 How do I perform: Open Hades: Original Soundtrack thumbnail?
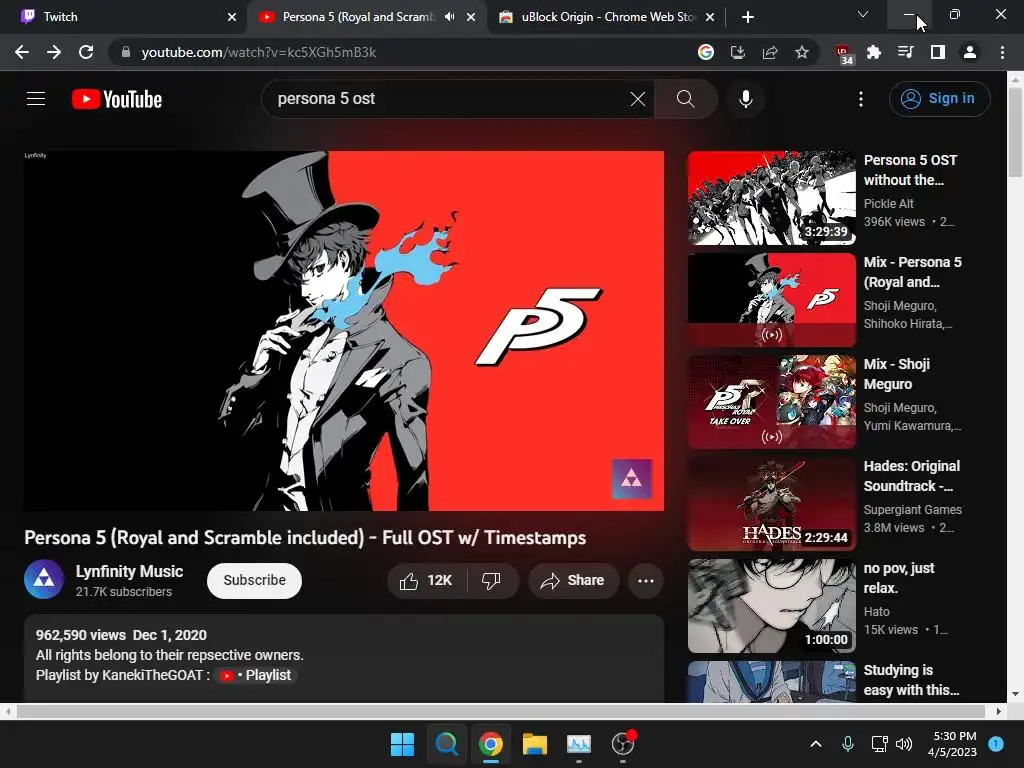[771, 504]
